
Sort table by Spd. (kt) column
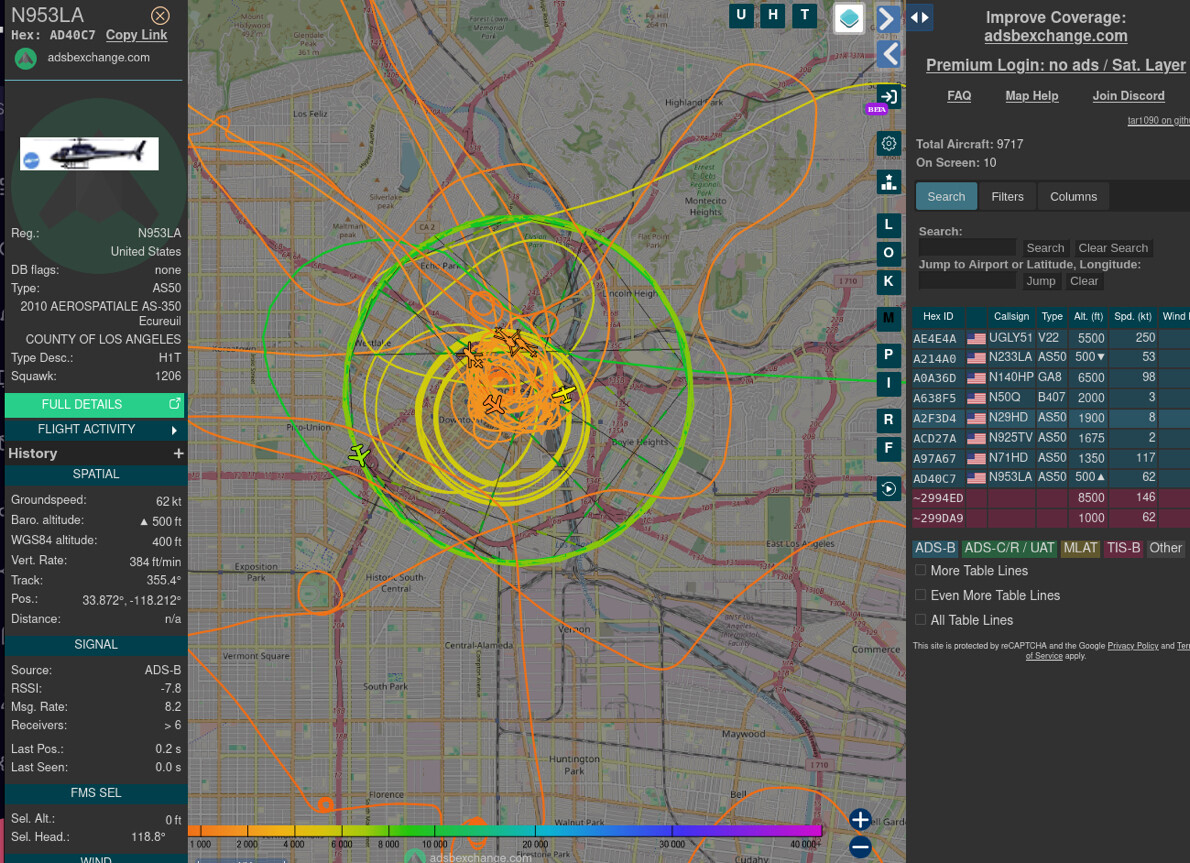[x=1133, y=317]
